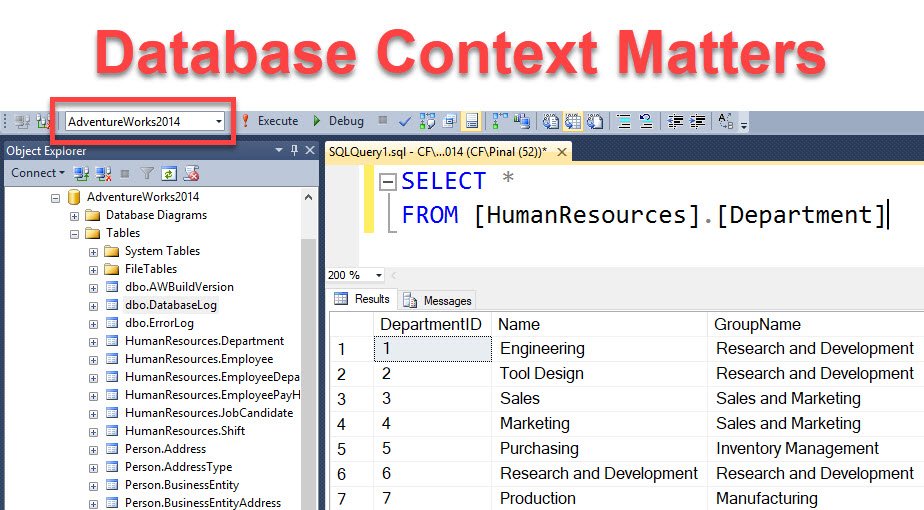Close the SQLQuery1.sql tab
The image size is (924, 510).
[x=562, y=152]
